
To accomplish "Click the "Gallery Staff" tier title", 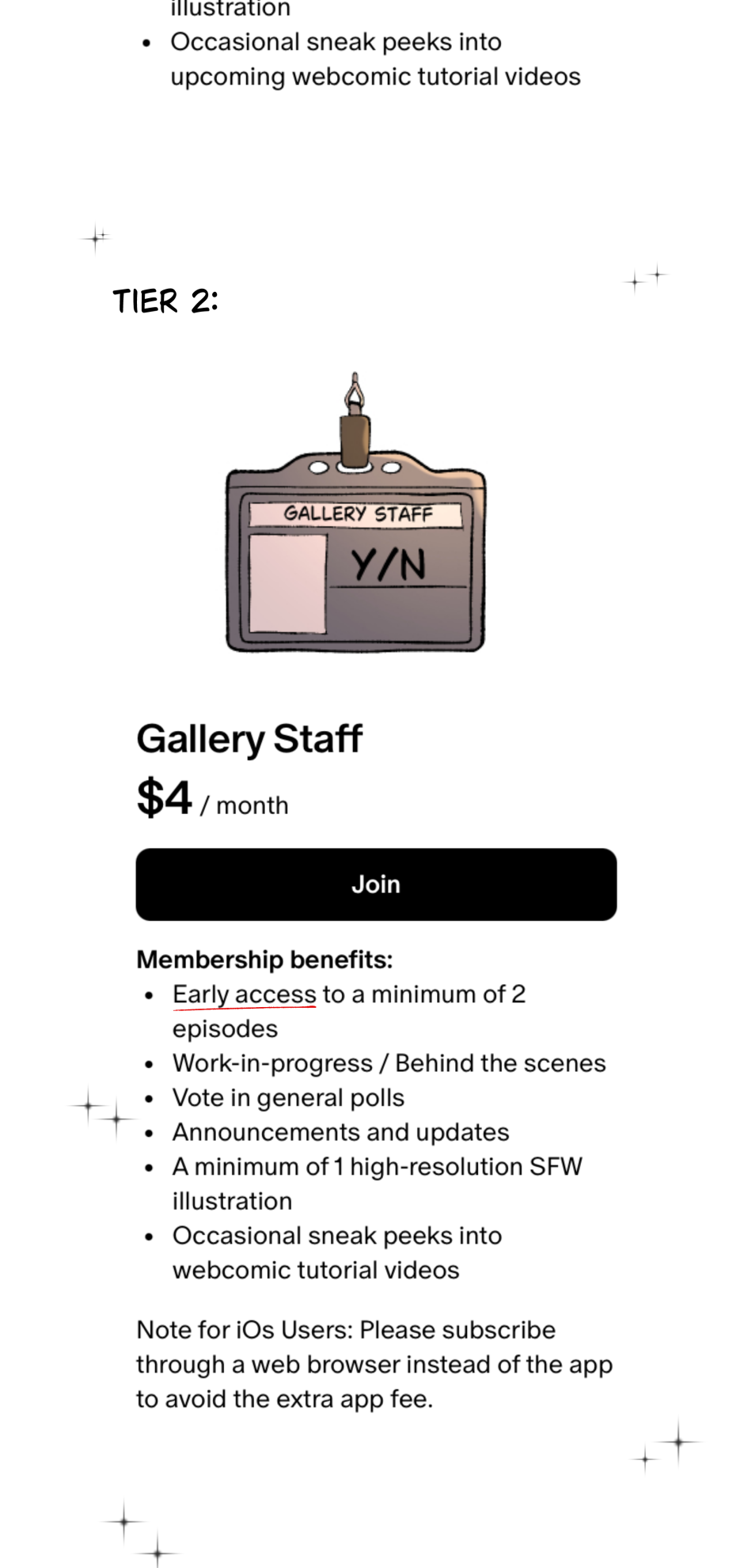I will click(x=249, y=739).
